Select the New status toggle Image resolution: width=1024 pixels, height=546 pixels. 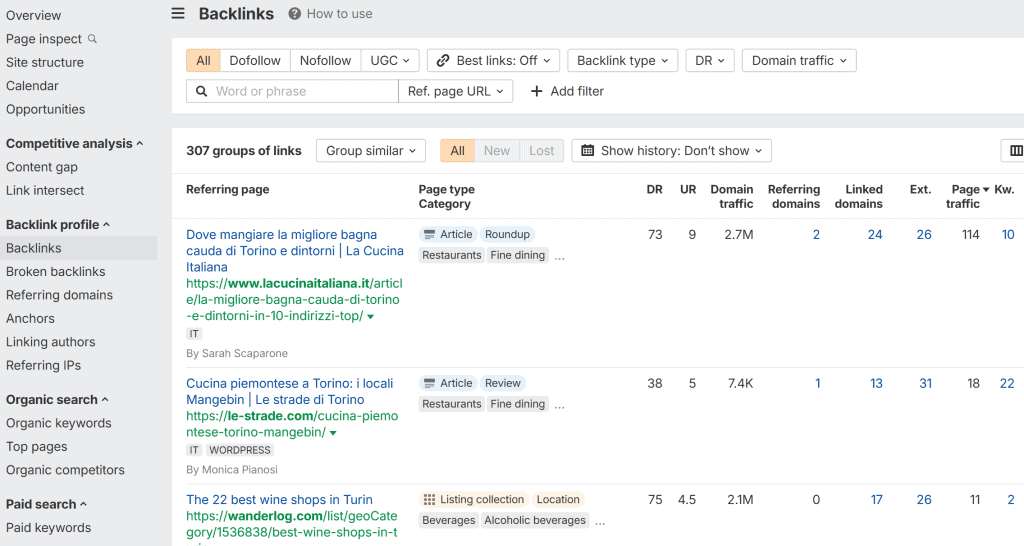point(497,151)
